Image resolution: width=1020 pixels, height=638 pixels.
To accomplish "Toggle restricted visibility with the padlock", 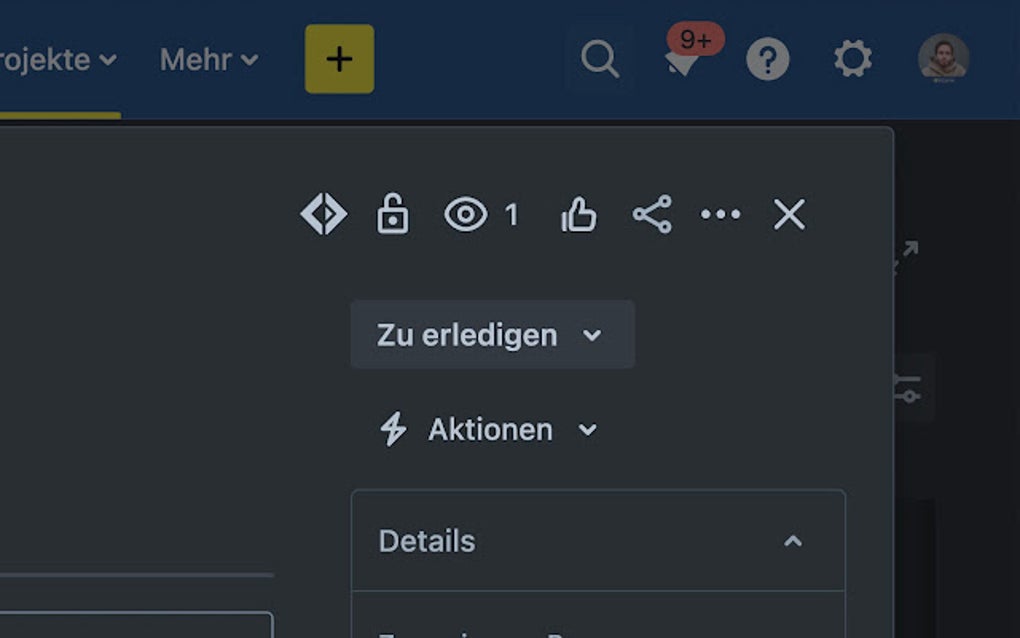I will point(392,213).
